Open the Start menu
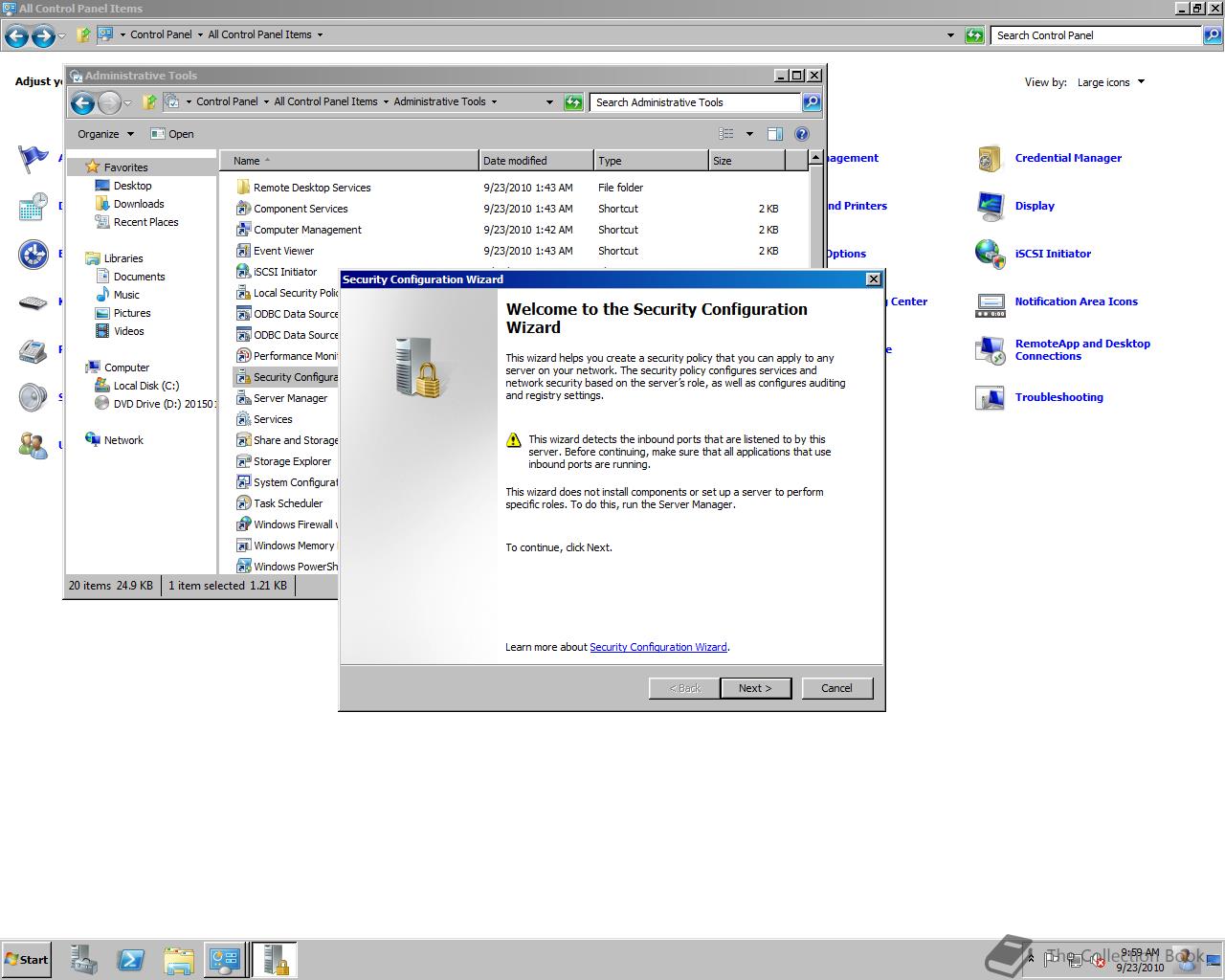Screen dimensions: 1225x980 [27, 960]
